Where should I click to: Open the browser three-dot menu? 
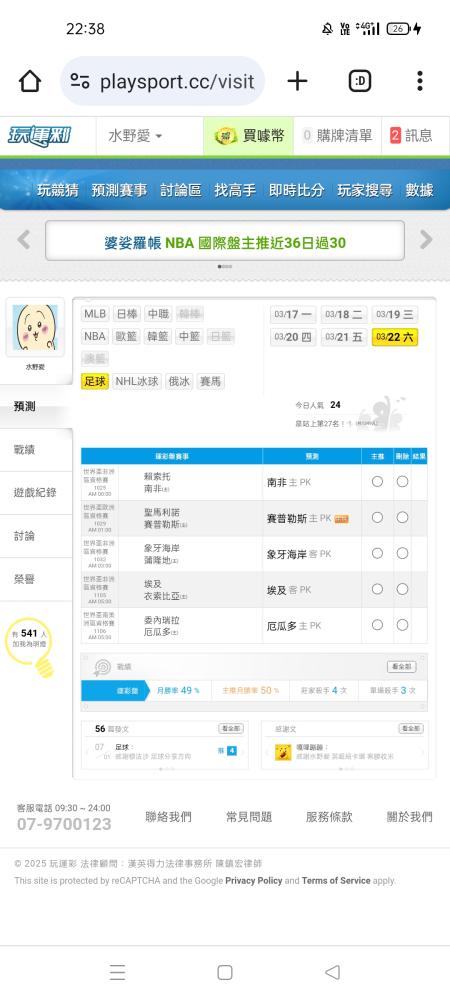tap(419, 81)
